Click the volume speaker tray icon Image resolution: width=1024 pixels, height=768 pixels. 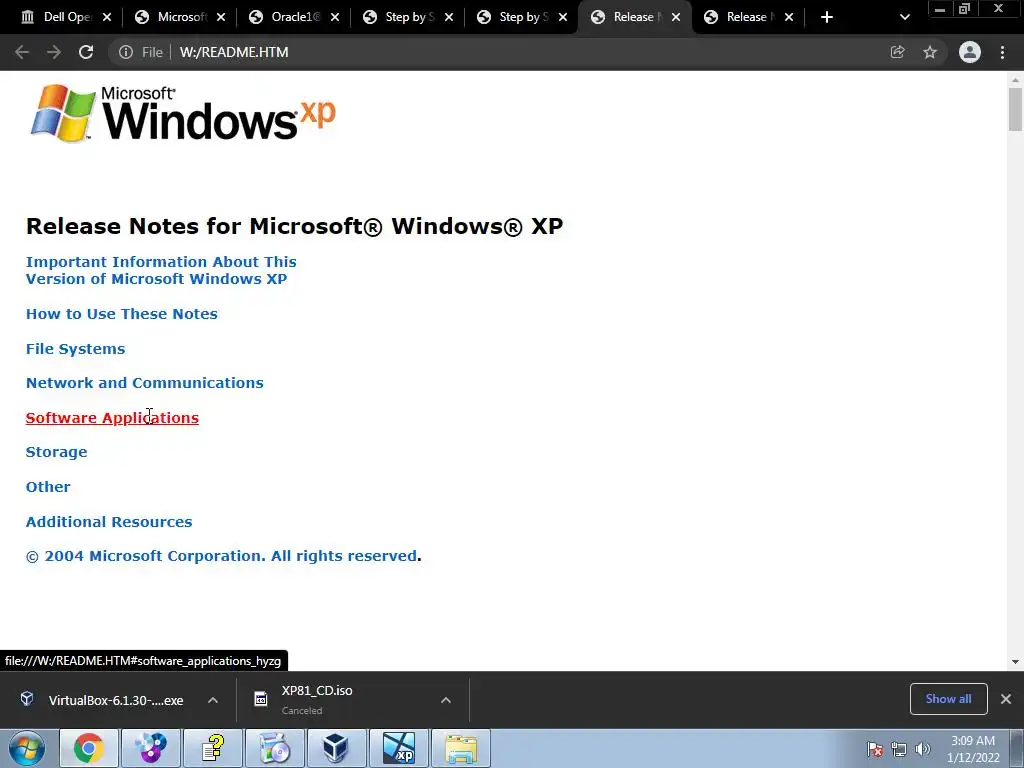(x=923, y=749)
